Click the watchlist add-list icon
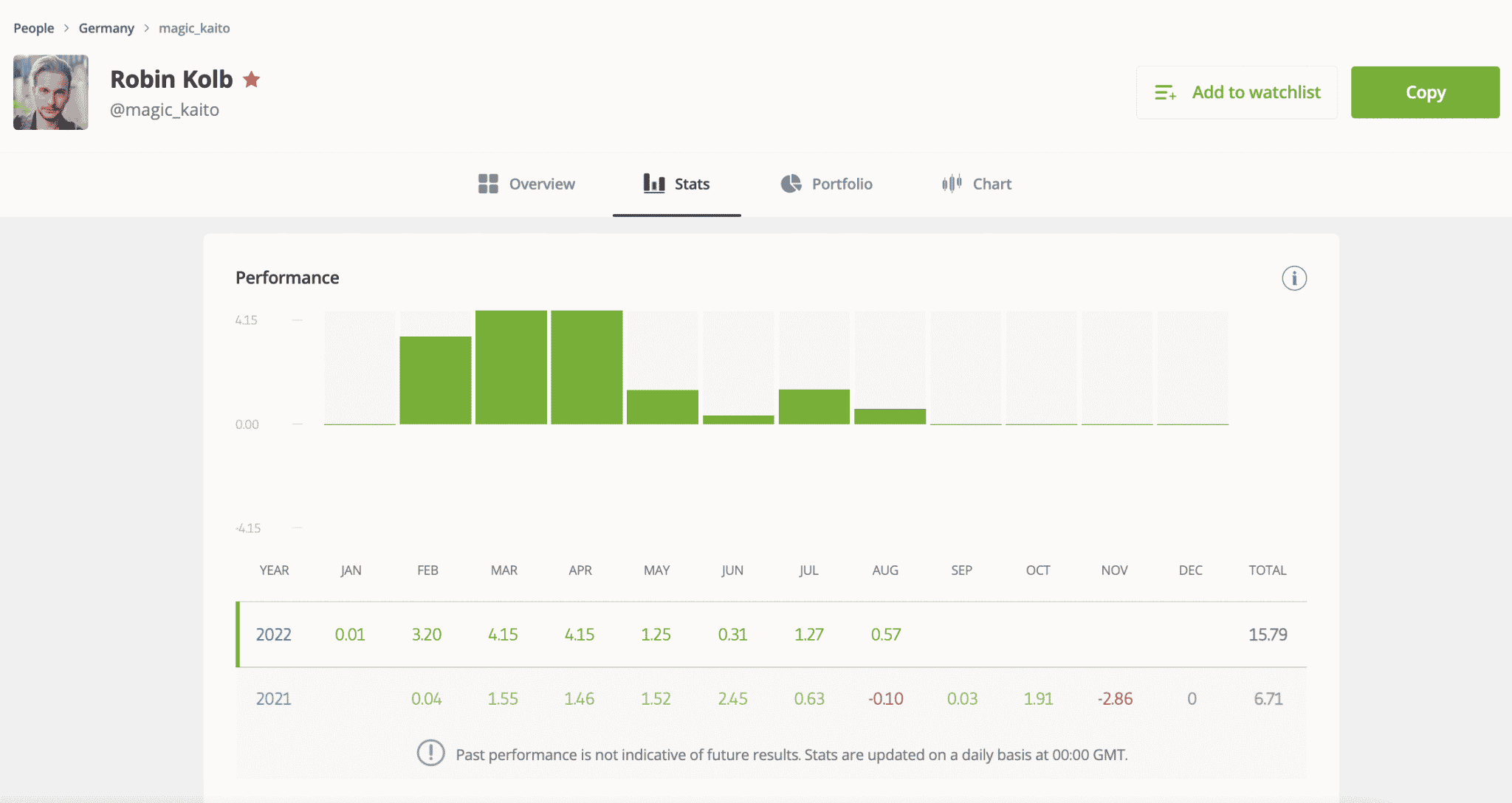The width and height of the screenshot is (1512, 803). point(1165,92)
